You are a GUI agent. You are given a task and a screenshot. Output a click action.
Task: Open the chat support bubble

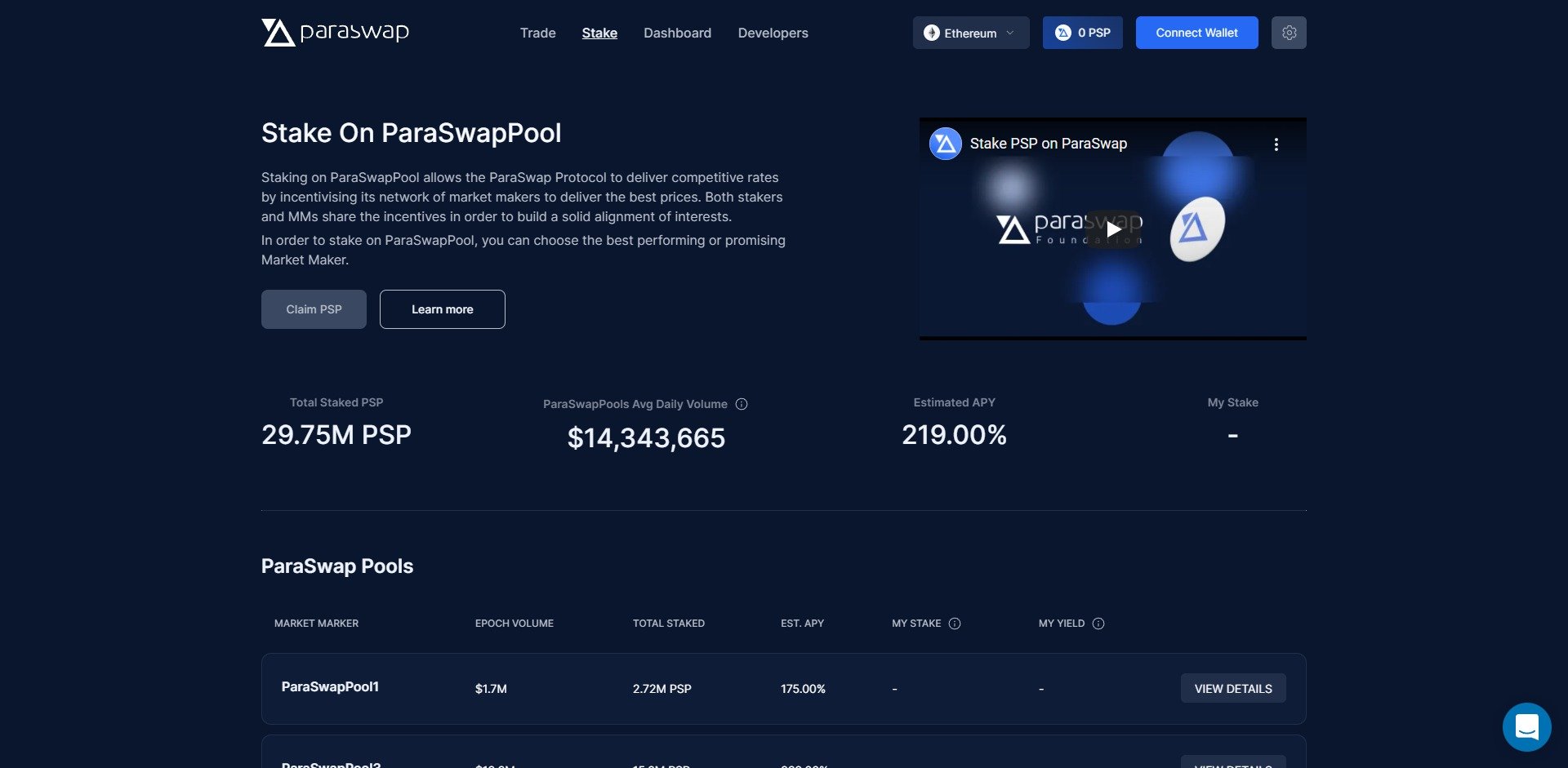1526,726
